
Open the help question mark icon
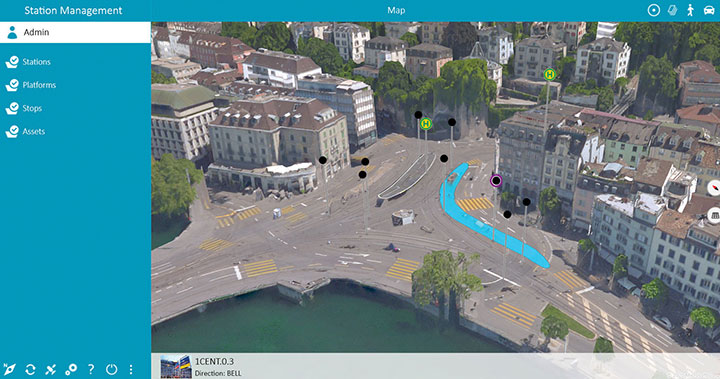coord(91,369)
